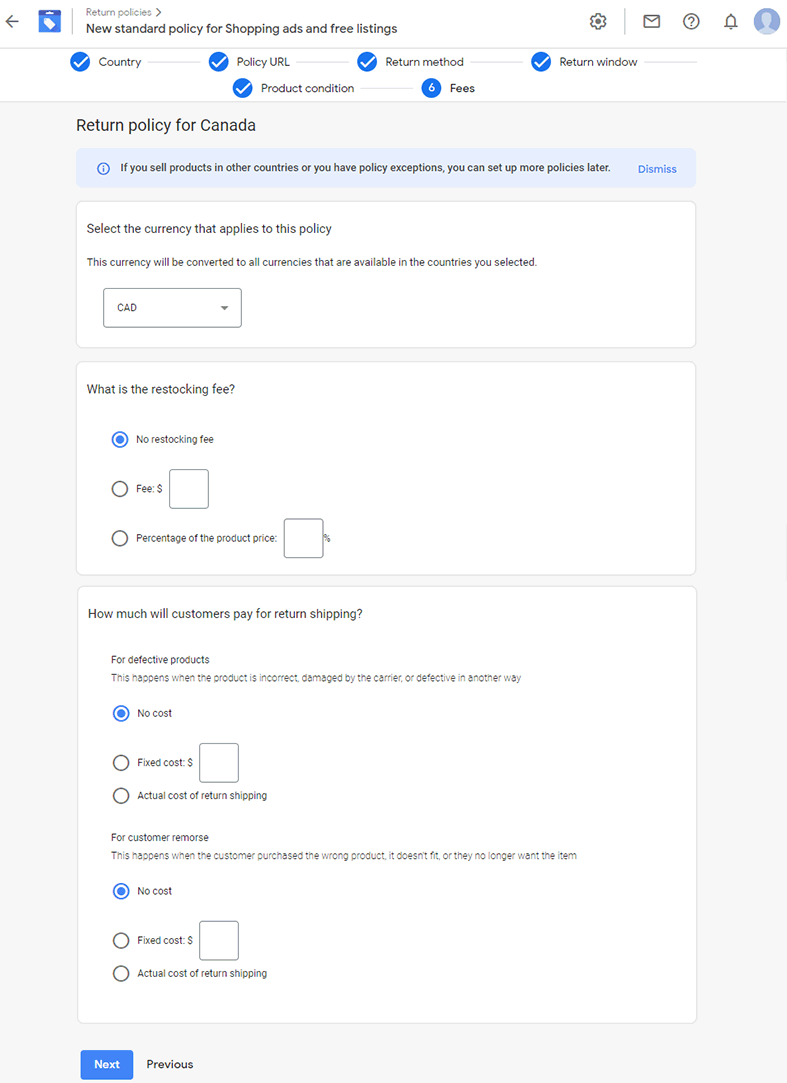Choose Percentage of the product price option

pyautogui.click(x=120, y=538)
